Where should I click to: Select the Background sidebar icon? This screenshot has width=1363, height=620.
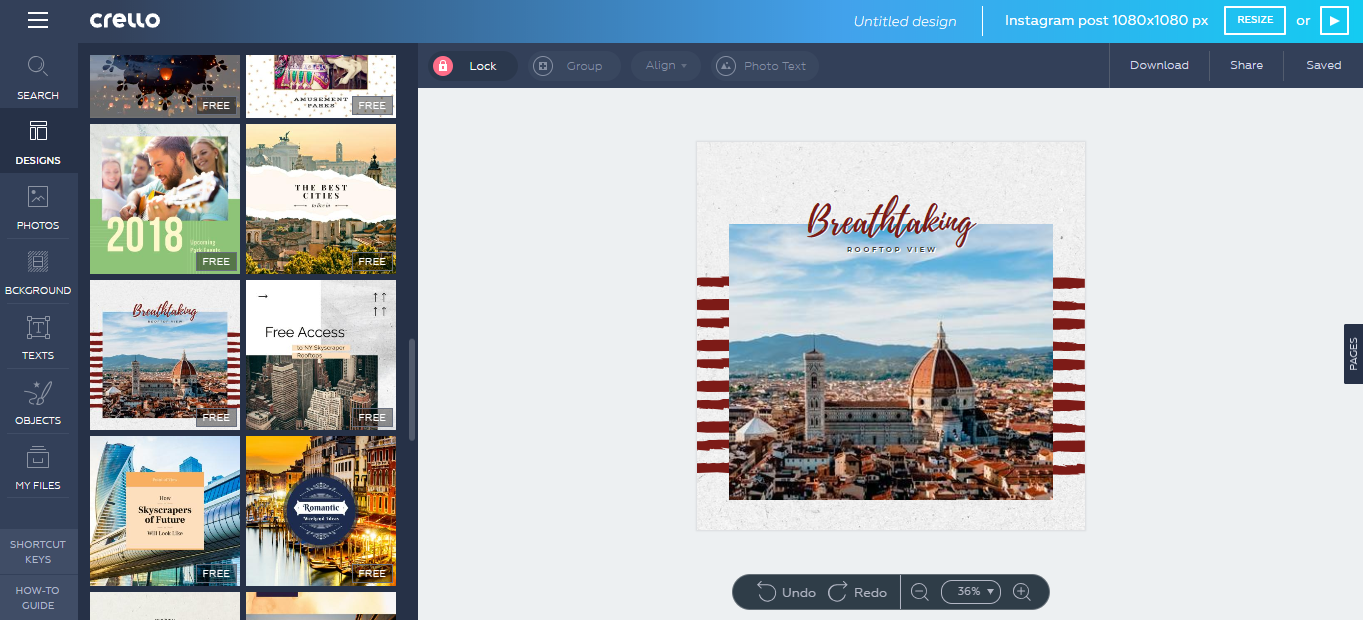39,272
